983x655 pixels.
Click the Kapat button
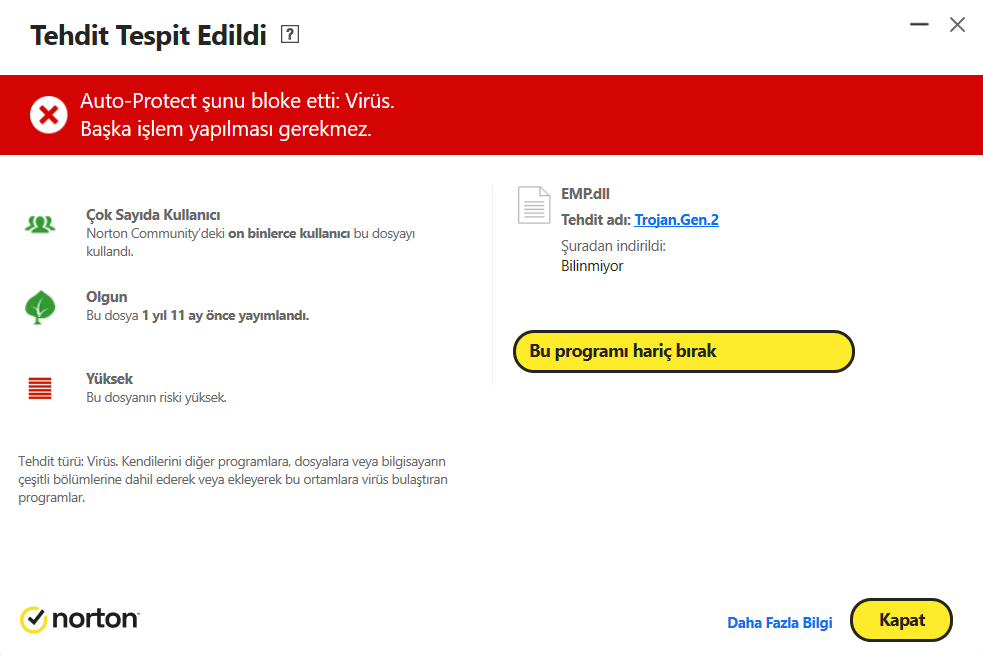pyautogui.click(x=902, y=620)
